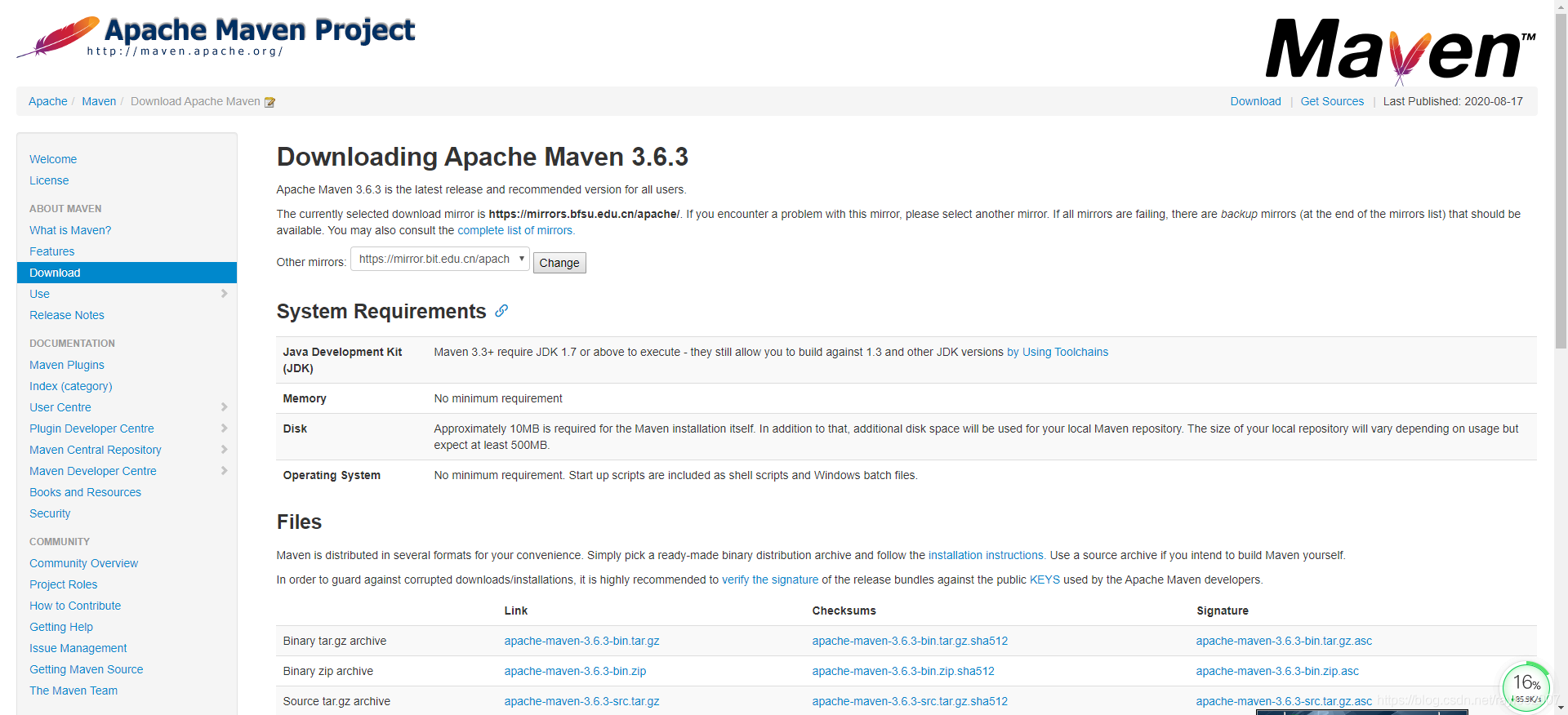
Task: Click the scrollbar down arrow
Action: pos(1561,708)
